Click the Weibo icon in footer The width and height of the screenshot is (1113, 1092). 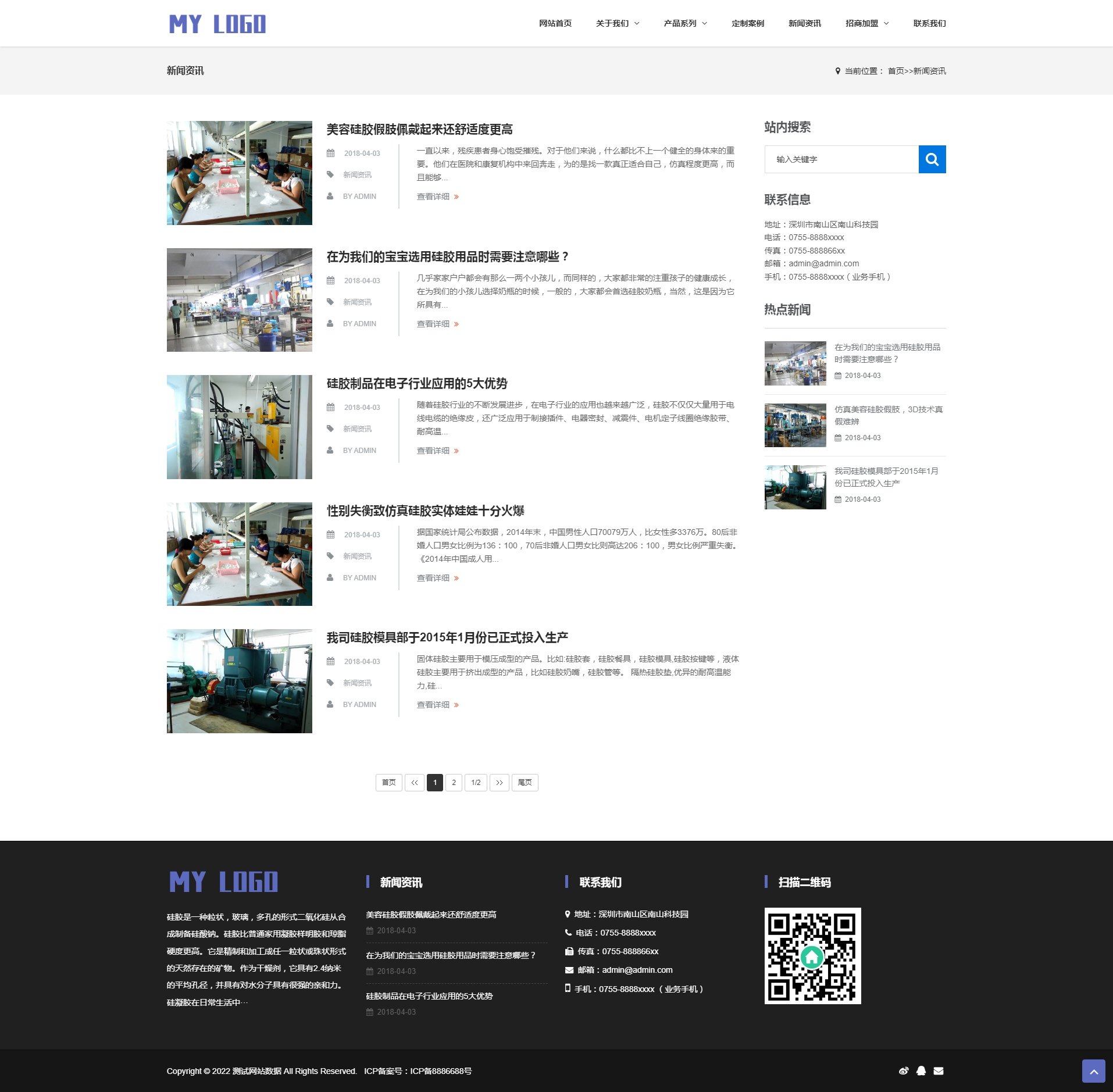(903, 1070)
